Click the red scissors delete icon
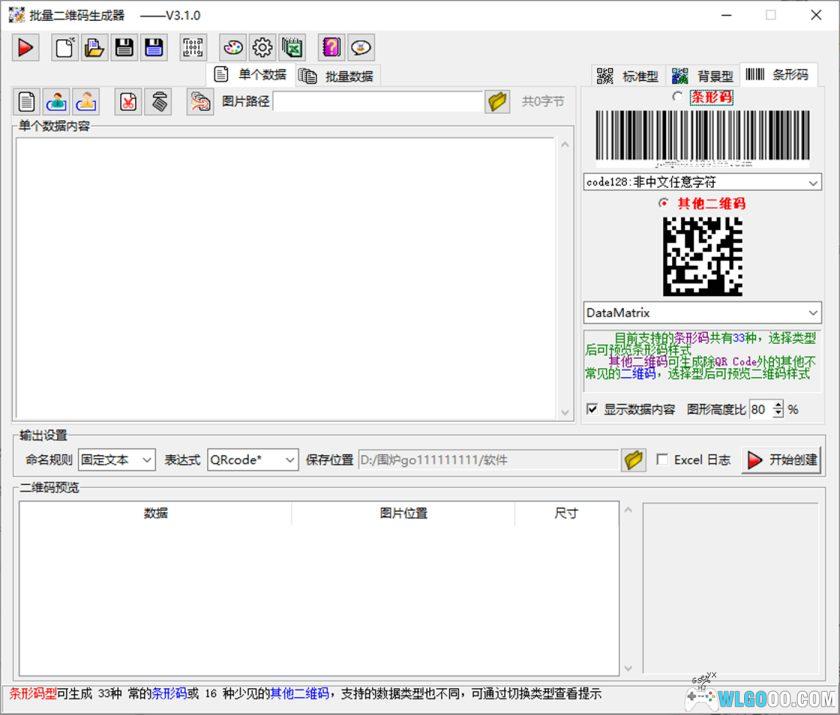The width and height of the screenshot is (840, 715). [128, 101]
